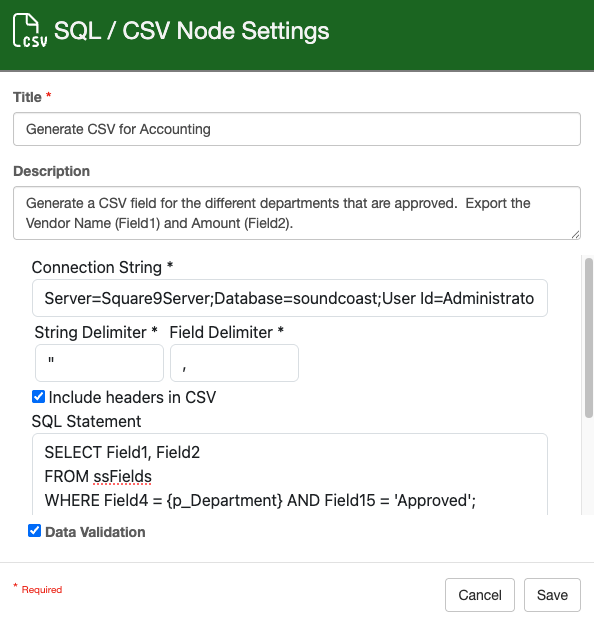Save the SQL / CSV node settings
Image resolution: width=594 pixels, height=626 pixels.
(552, 595)
